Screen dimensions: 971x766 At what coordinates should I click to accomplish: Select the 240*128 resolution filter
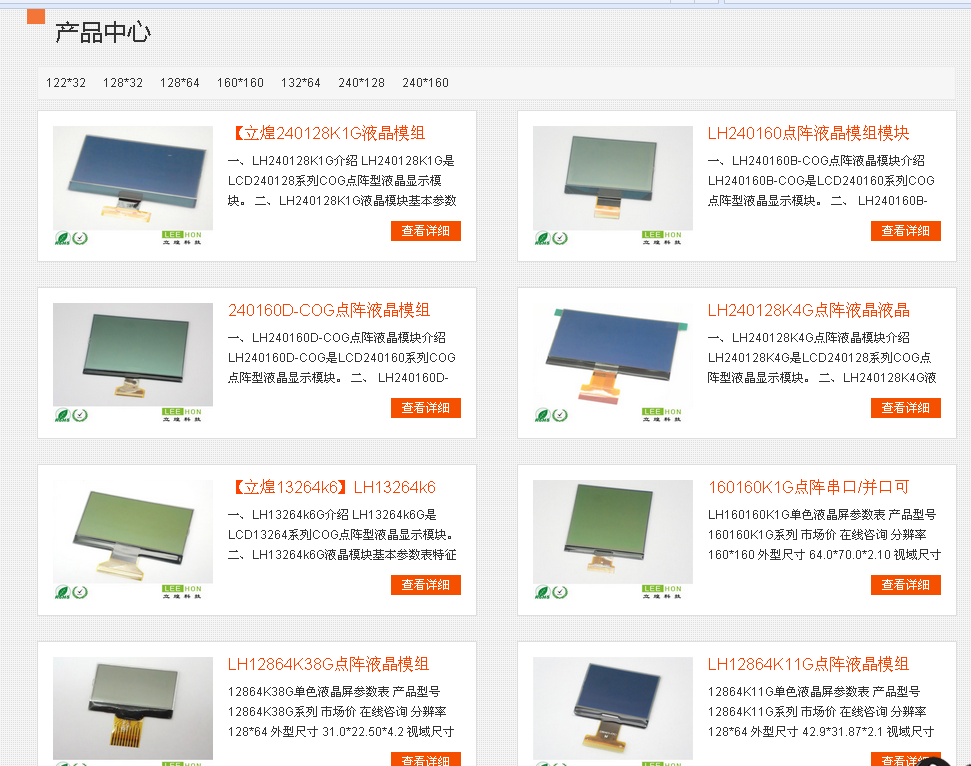point(361,83)
